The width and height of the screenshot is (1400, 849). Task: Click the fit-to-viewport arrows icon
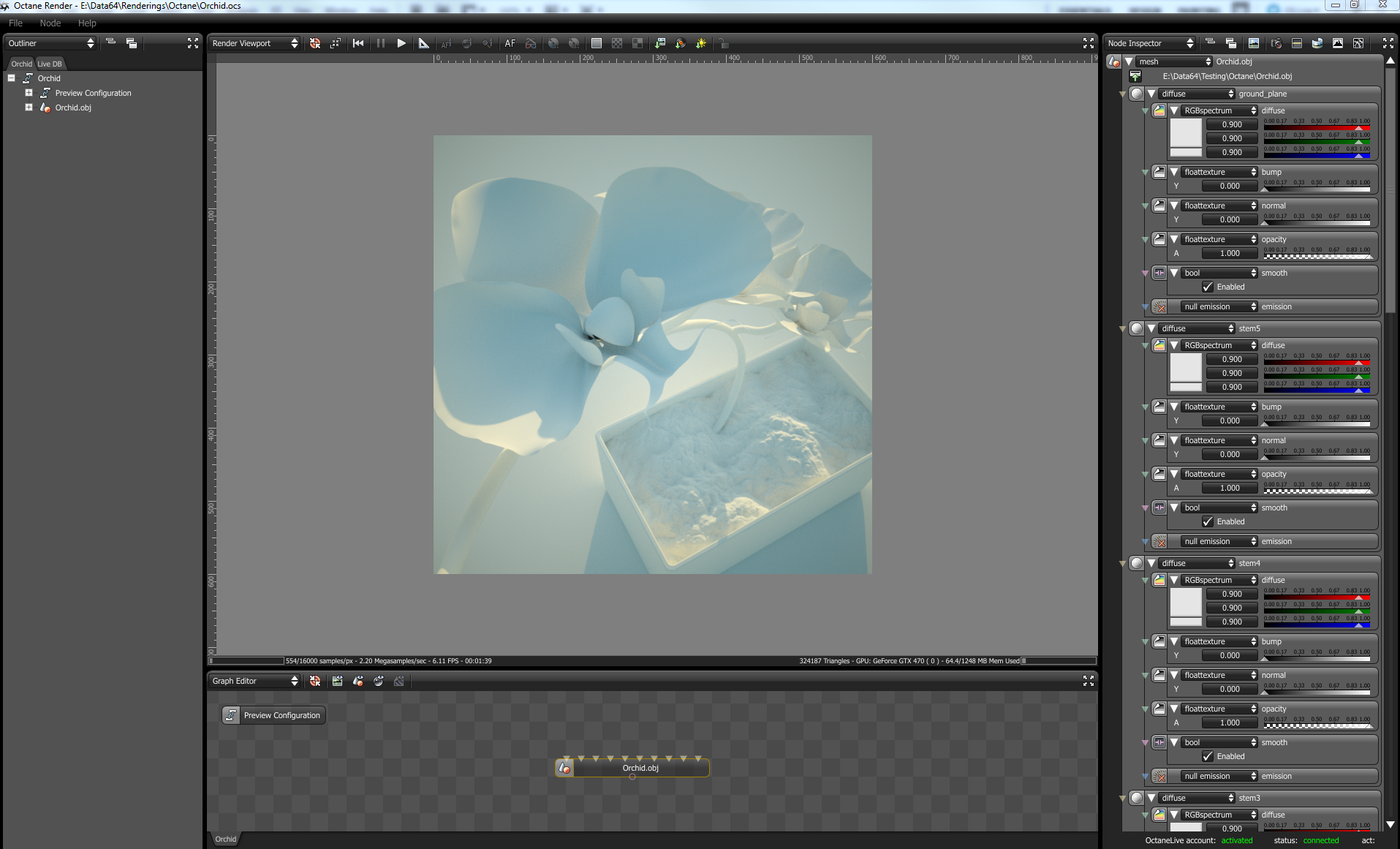pos(336,43)
